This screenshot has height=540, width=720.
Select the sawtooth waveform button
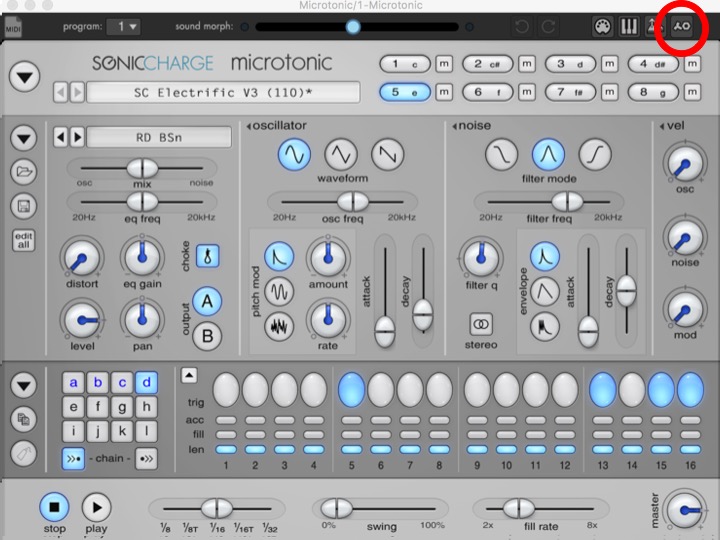point(388,154)
